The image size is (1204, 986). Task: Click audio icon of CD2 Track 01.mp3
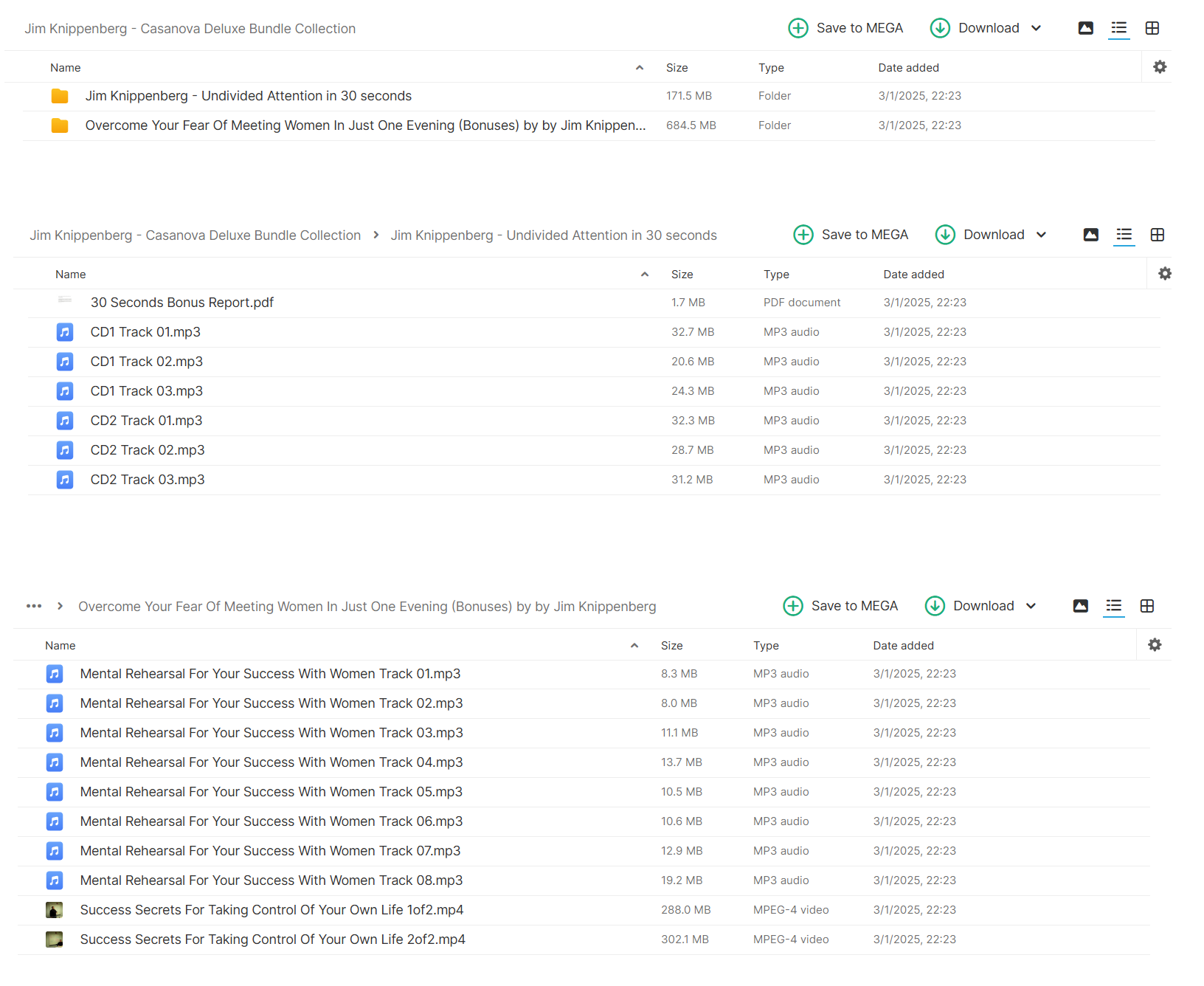65,421
